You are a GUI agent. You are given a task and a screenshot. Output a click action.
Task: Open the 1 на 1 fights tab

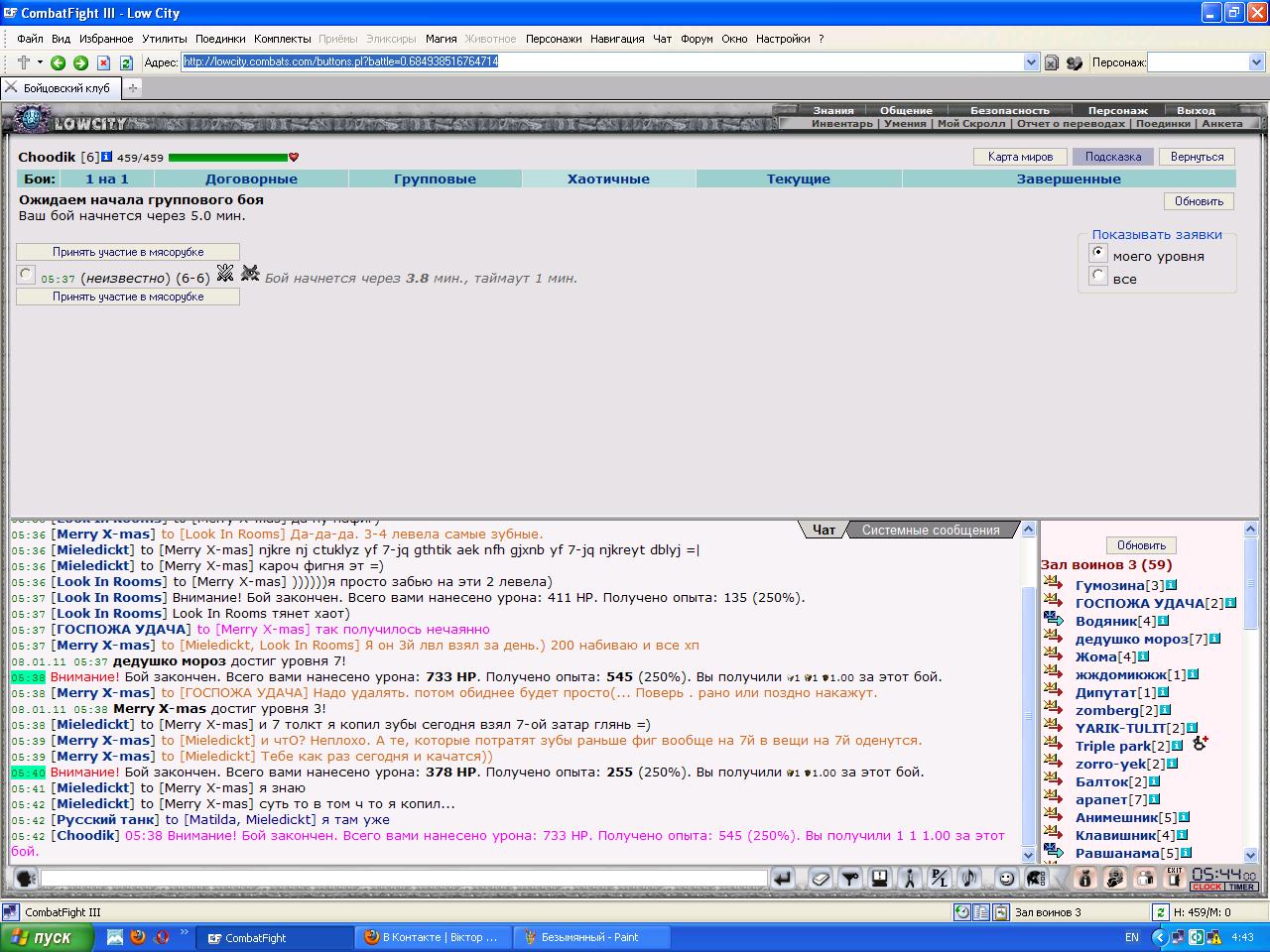(x=107, y=179)
